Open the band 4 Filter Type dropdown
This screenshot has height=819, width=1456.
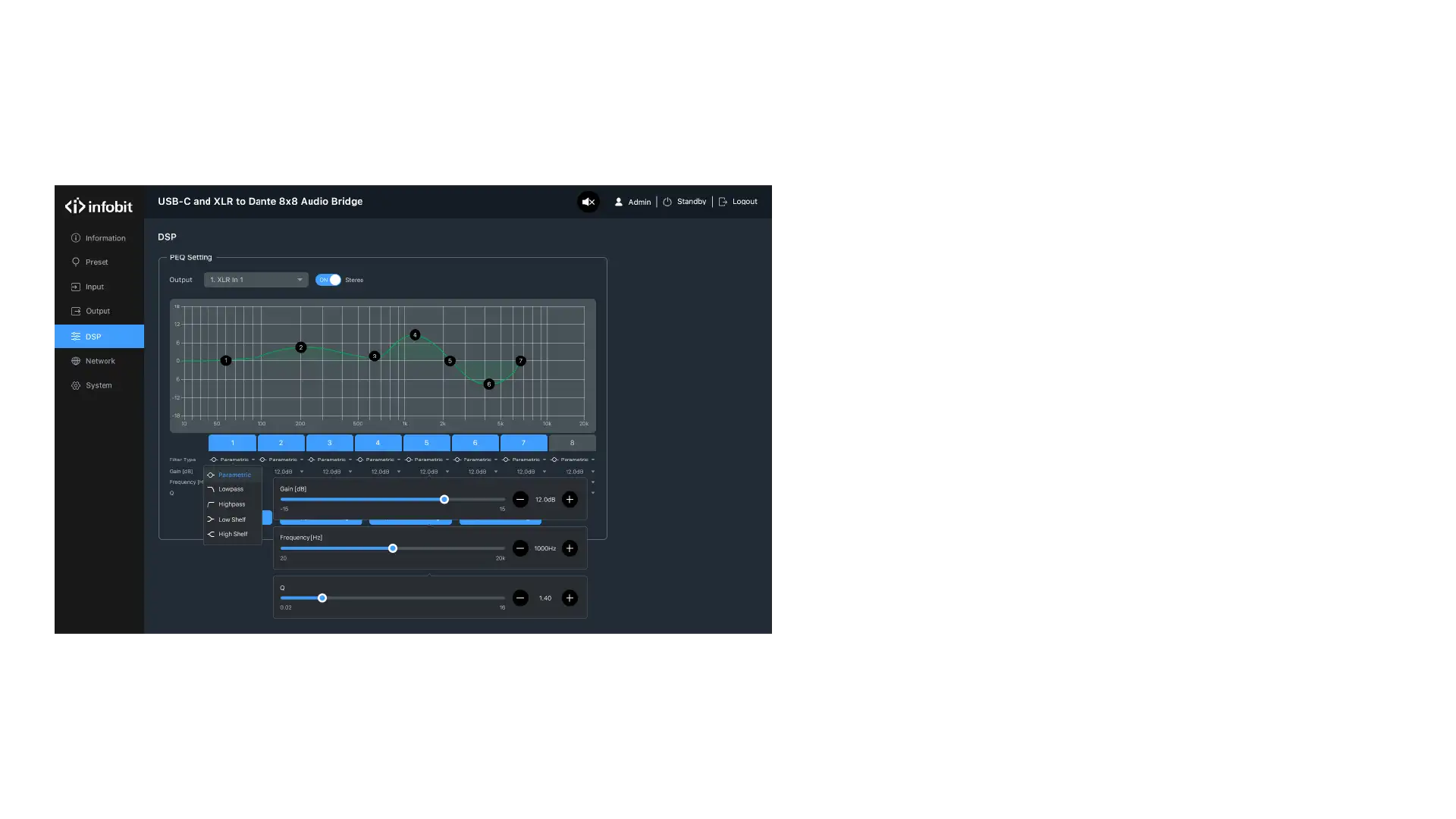click(x=378, y=460)
